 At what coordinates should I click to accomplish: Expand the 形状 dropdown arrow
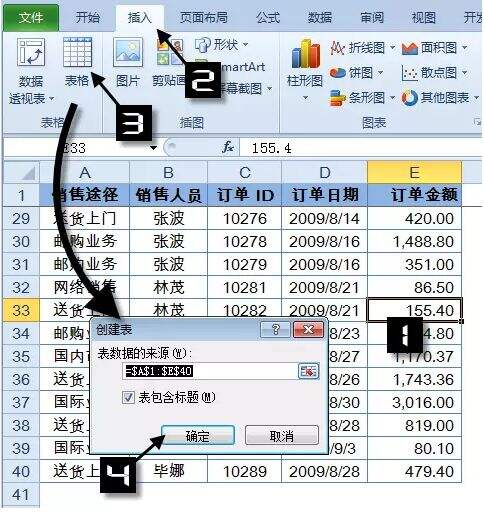(246, 44)
